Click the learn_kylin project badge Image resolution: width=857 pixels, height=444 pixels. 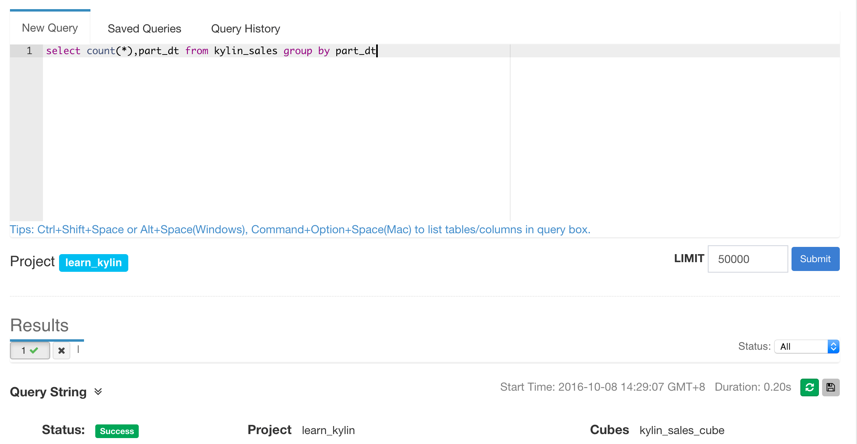[93, 263]
